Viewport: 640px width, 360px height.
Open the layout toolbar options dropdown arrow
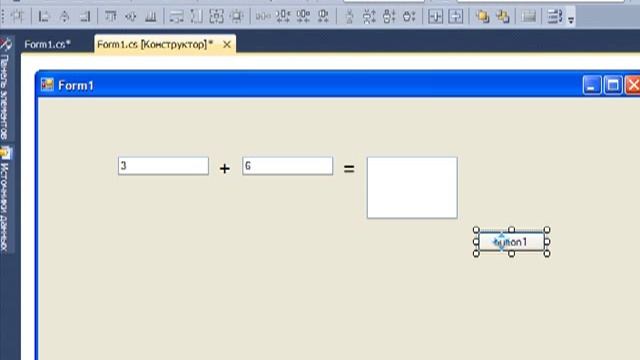[571, 20]
